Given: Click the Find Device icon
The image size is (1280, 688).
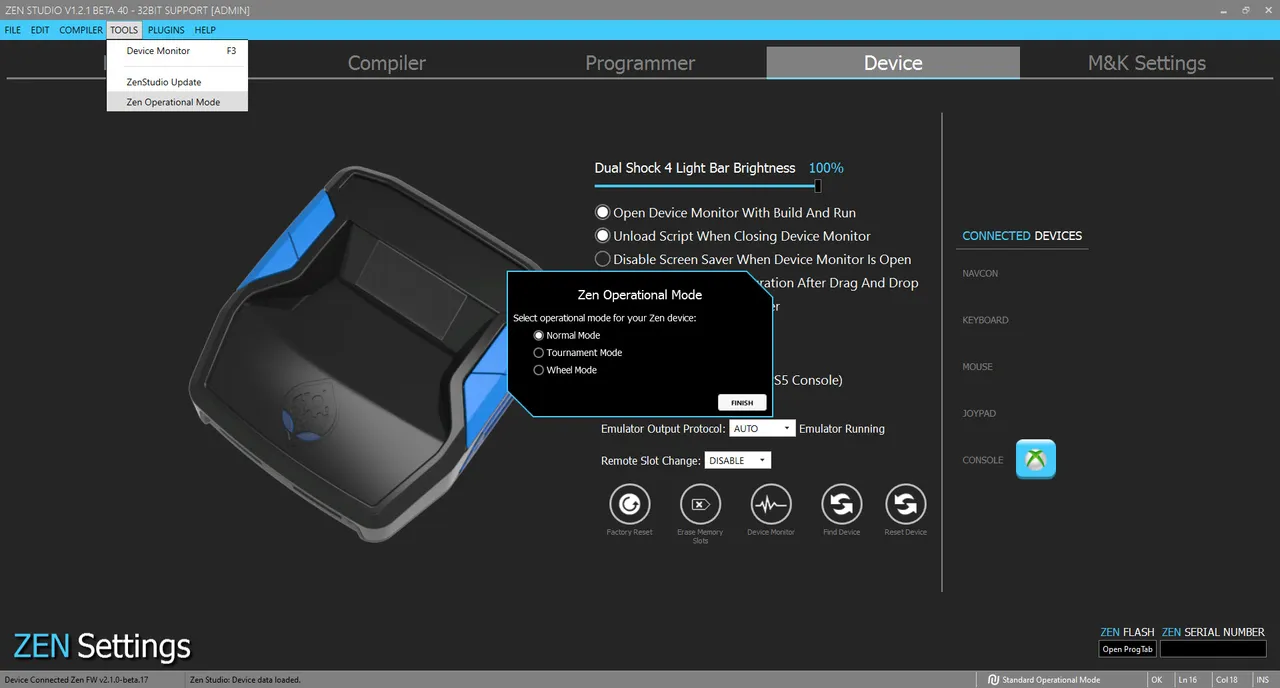Looking at the screenshot, I should coord(841,505).
